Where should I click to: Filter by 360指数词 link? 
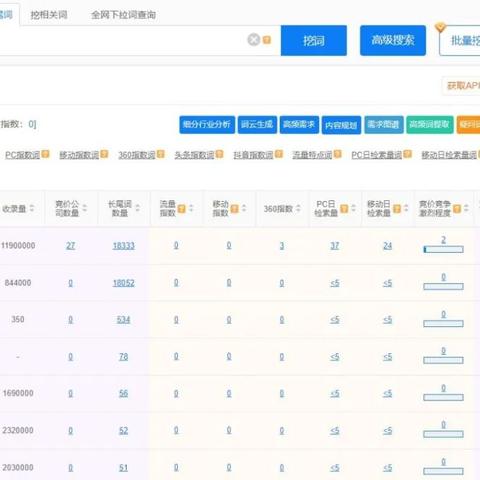tap(137, 155)
